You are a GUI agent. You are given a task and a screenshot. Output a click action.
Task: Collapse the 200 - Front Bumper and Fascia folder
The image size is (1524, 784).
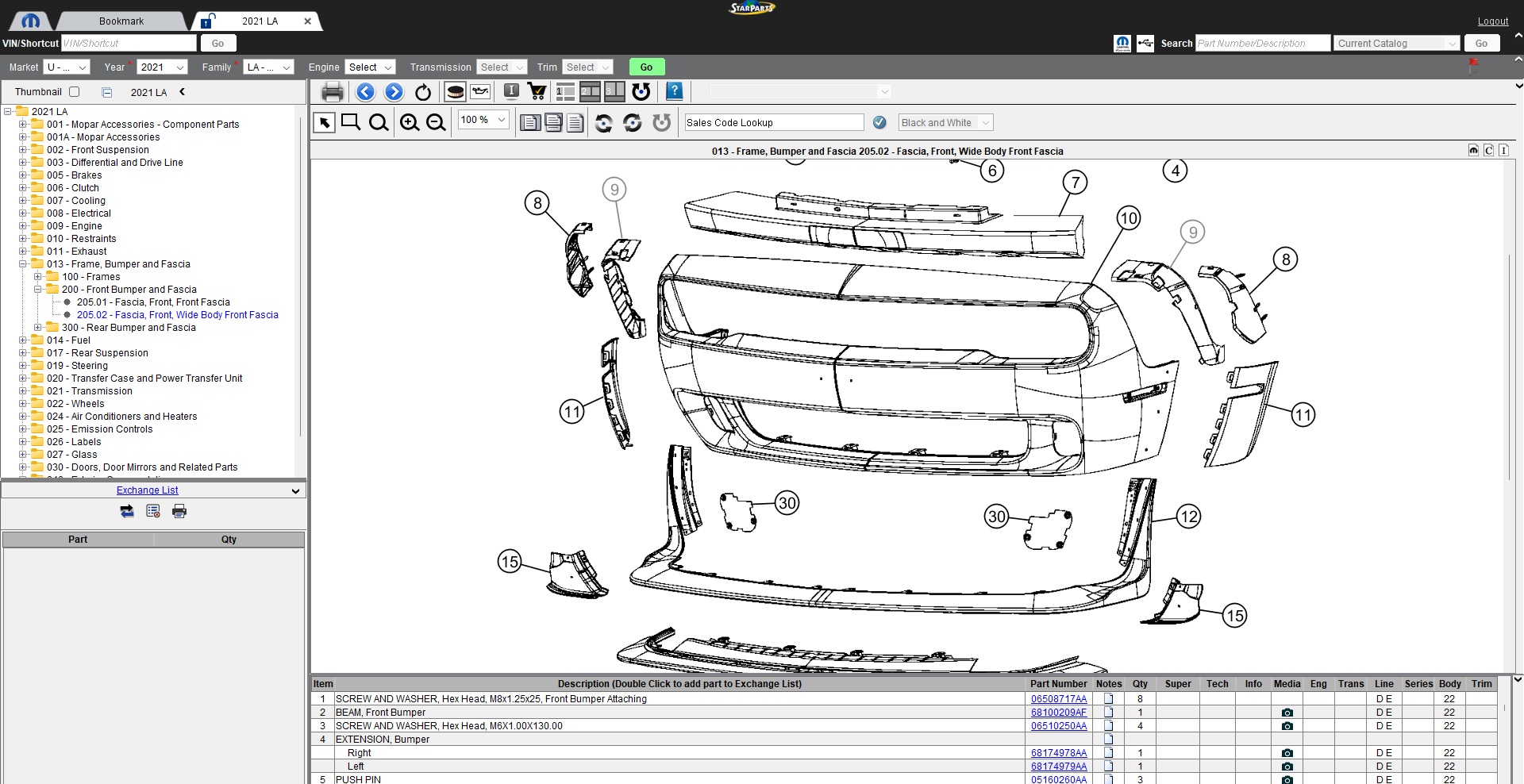(37, 290)
